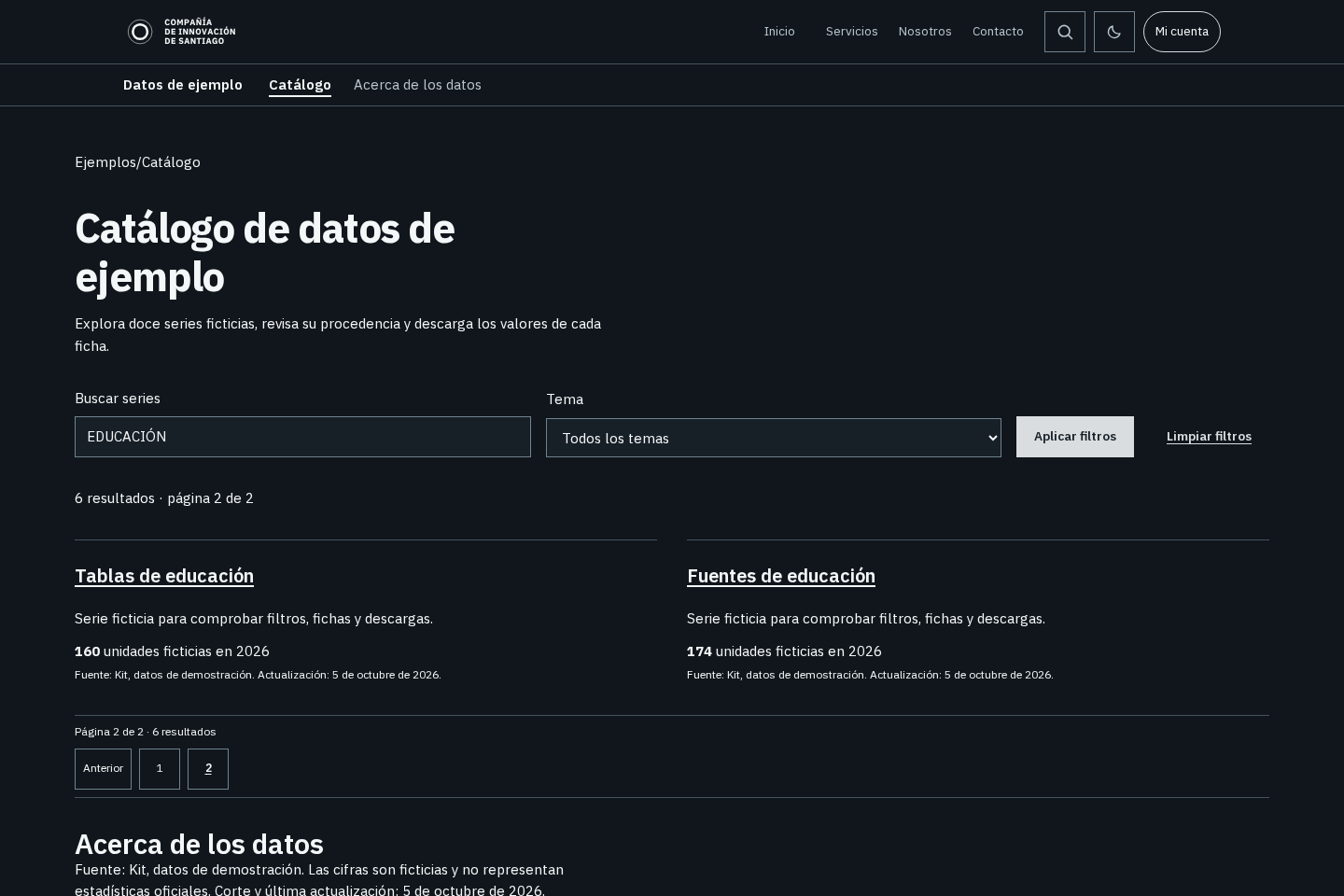Open the Acerca de los datos tab
The height and width of the screenshot is (896, 1344).
click(417, 85)
